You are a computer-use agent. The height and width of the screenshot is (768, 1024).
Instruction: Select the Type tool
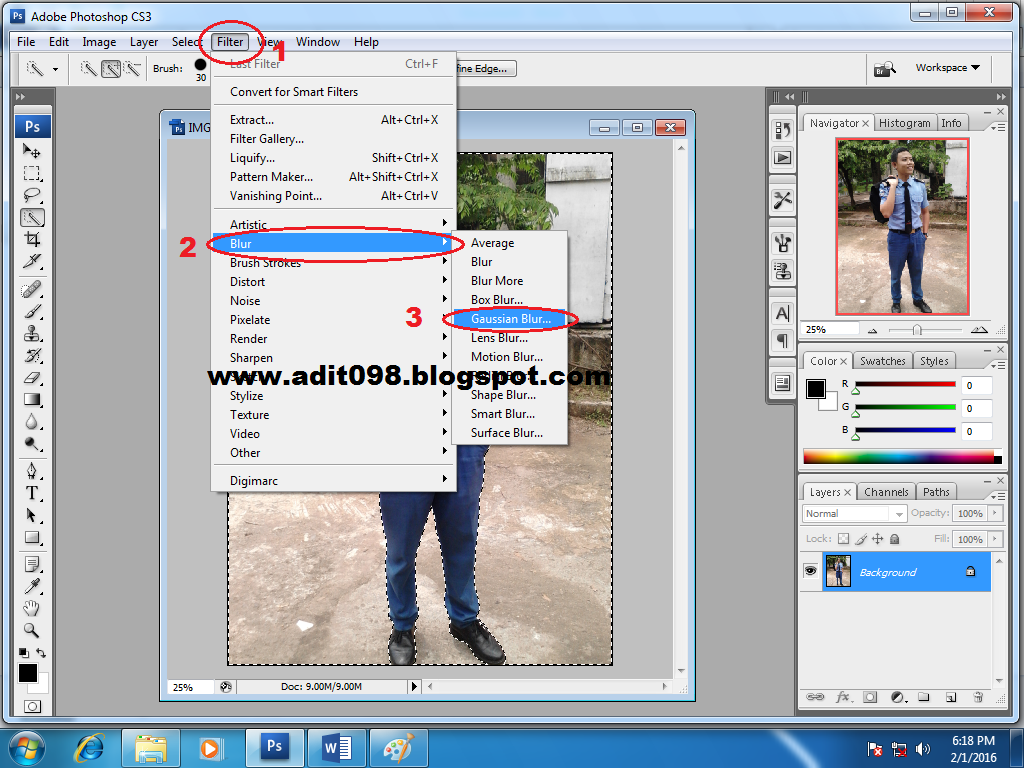tap(31, 493)
